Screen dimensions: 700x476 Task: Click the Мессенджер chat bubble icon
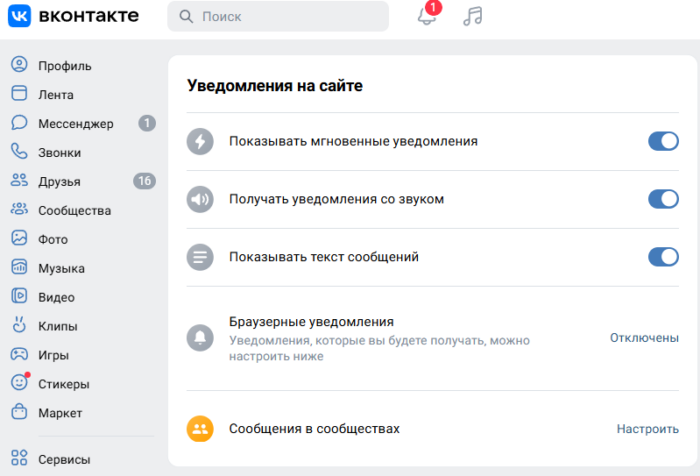point(19,122)
